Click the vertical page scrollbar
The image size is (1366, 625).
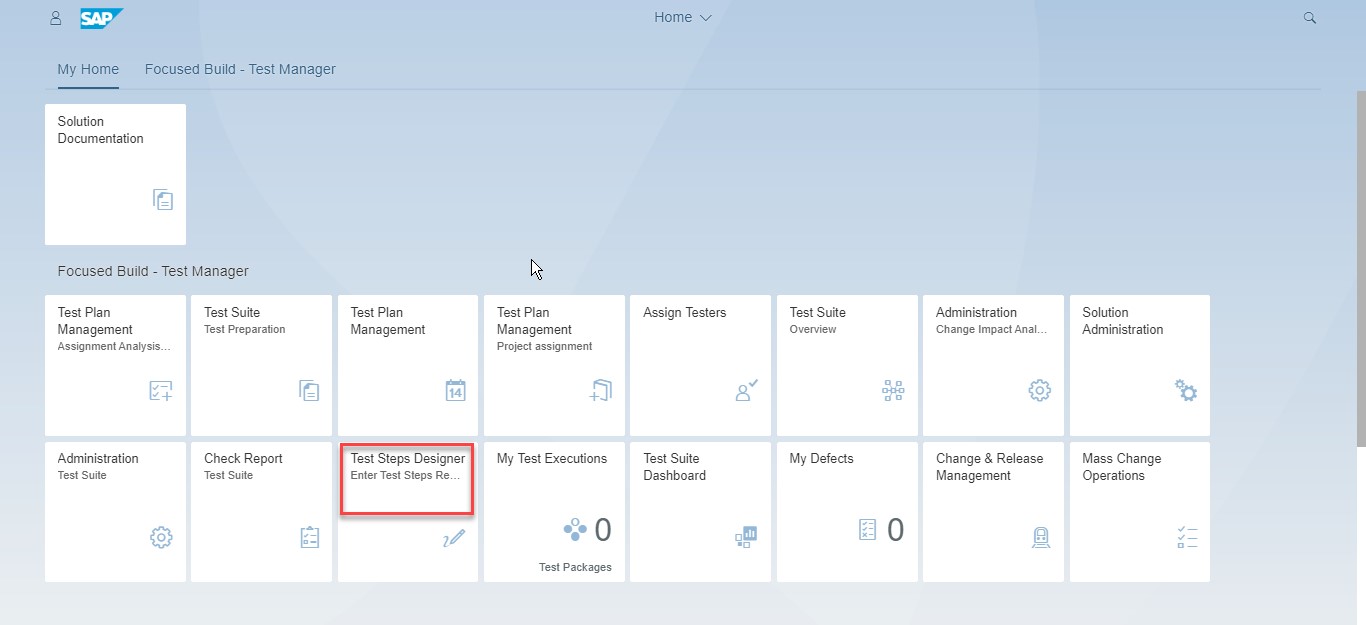(1360, 270)
